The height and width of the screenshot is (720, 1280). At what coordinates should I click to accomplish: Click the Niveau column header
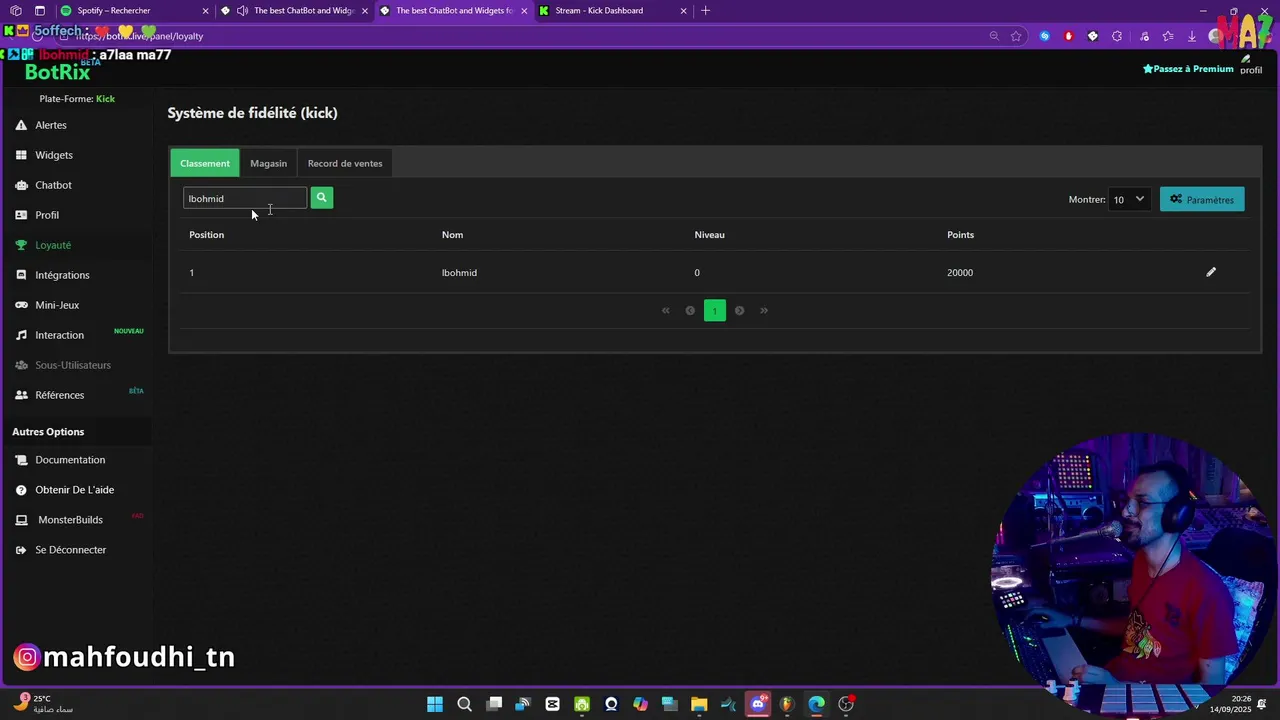click(709, 235)
